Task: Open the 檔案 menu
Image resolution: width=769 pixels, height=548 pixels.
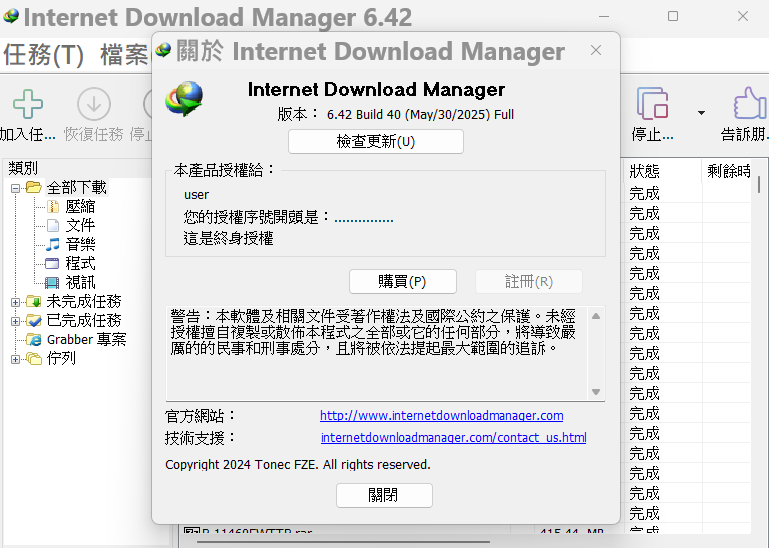Action: pyautogui.click(x=124, y=54)
